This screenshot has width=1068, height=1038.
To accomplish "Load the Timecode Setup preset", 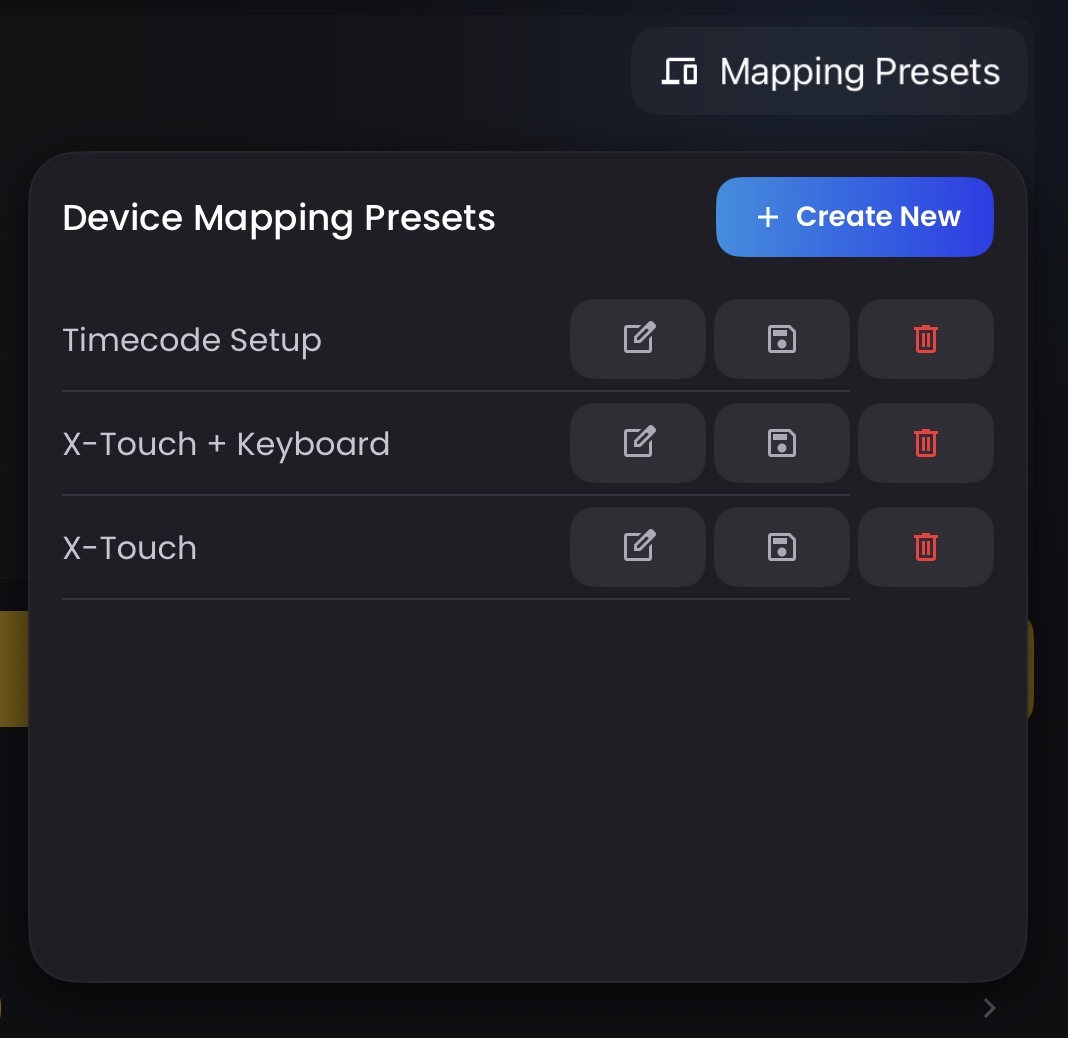I will coord(192,340).
